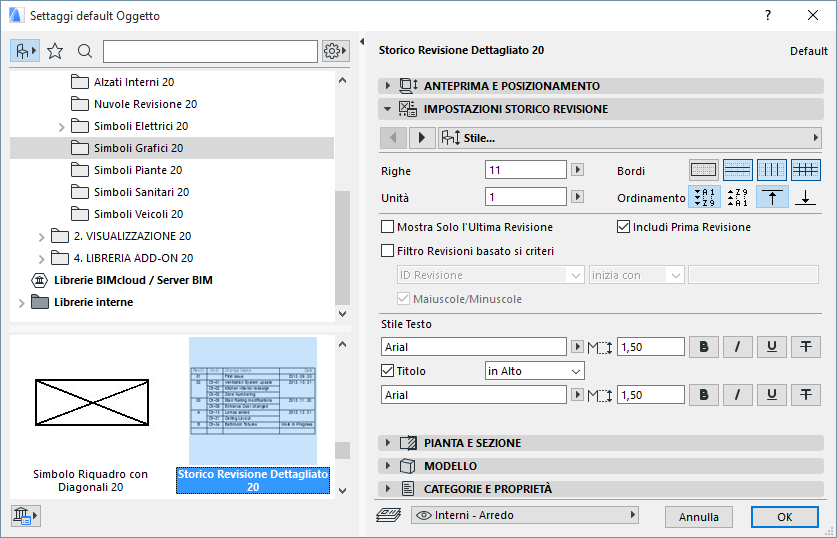Screen dimensions: 837x538
Task: Enable Filtro Revisioni basato si criteri
Action: click(388, 251)
